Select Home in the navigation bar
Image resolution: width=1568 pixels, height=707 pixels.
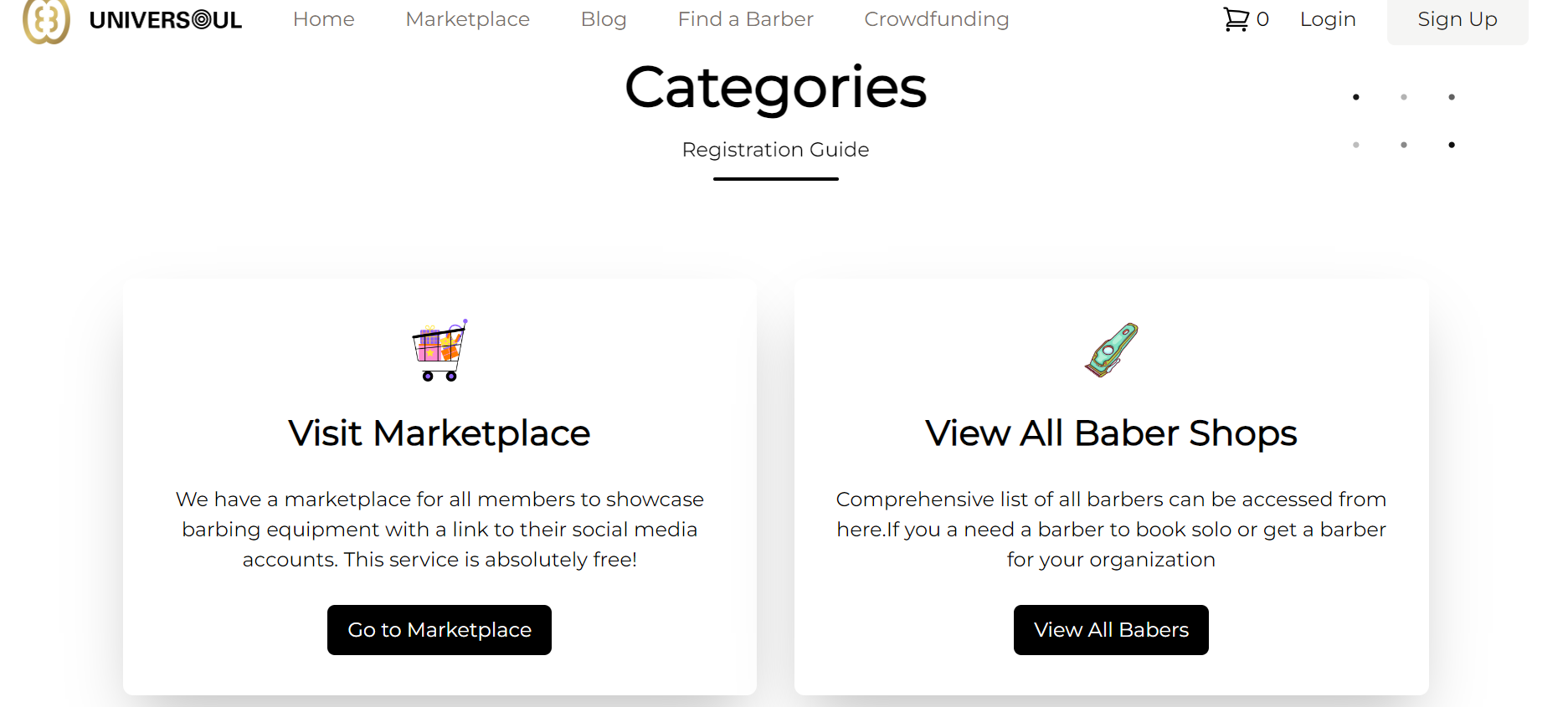click(323, 18)
